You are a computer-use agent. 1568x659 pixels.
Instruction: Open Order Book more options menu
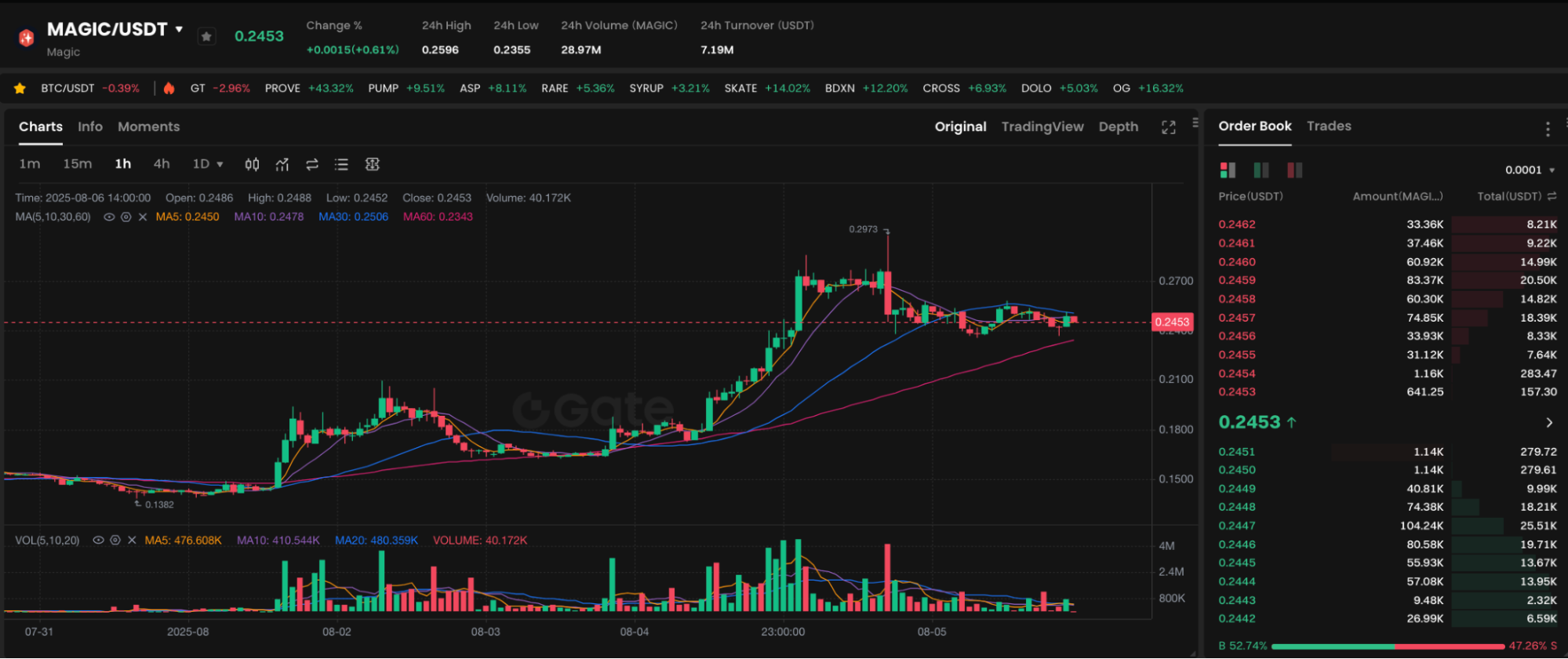click(x=1548, y=129)
